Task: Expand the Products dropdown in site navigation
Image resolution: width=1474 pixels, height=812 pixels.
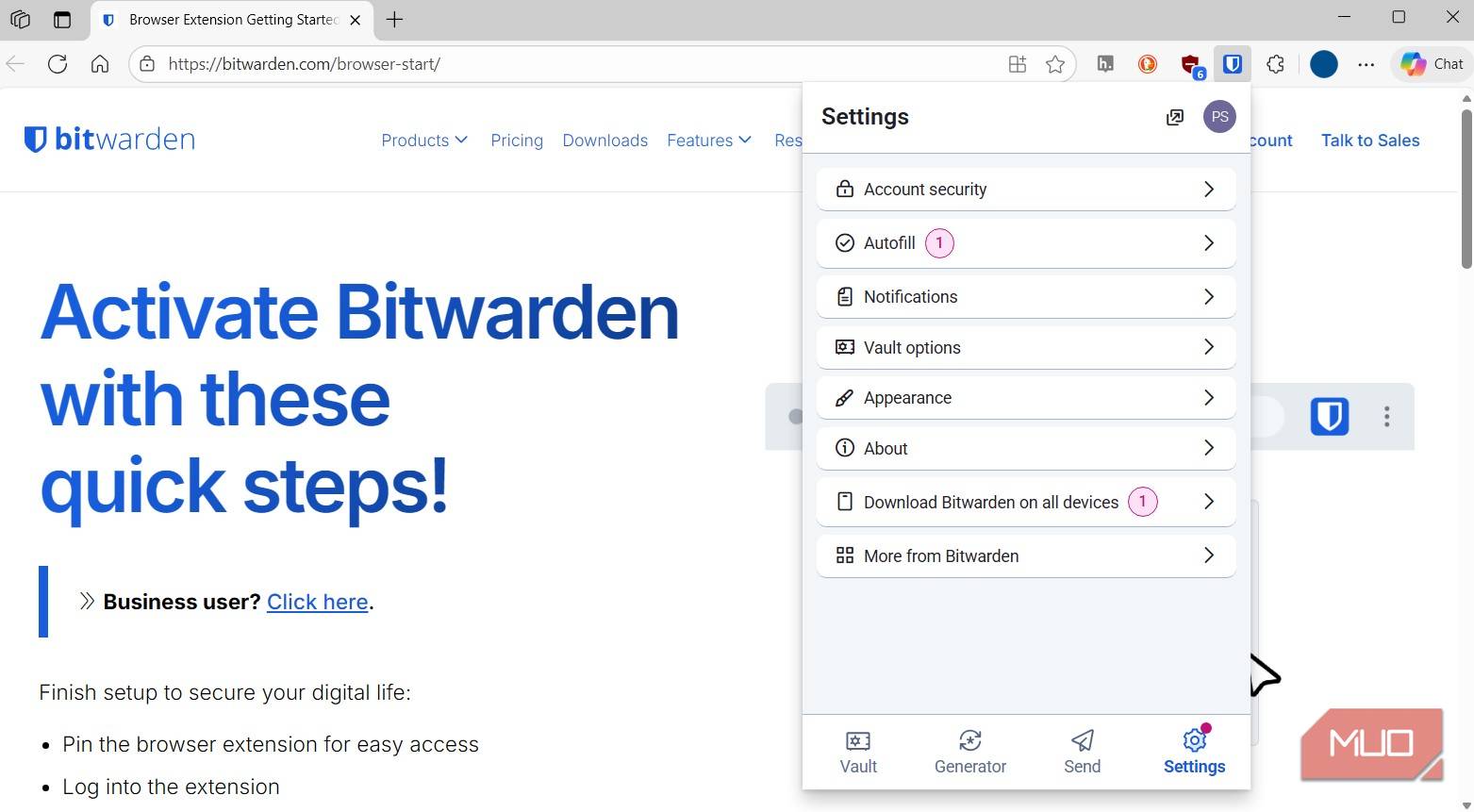Action: (424, 141)
